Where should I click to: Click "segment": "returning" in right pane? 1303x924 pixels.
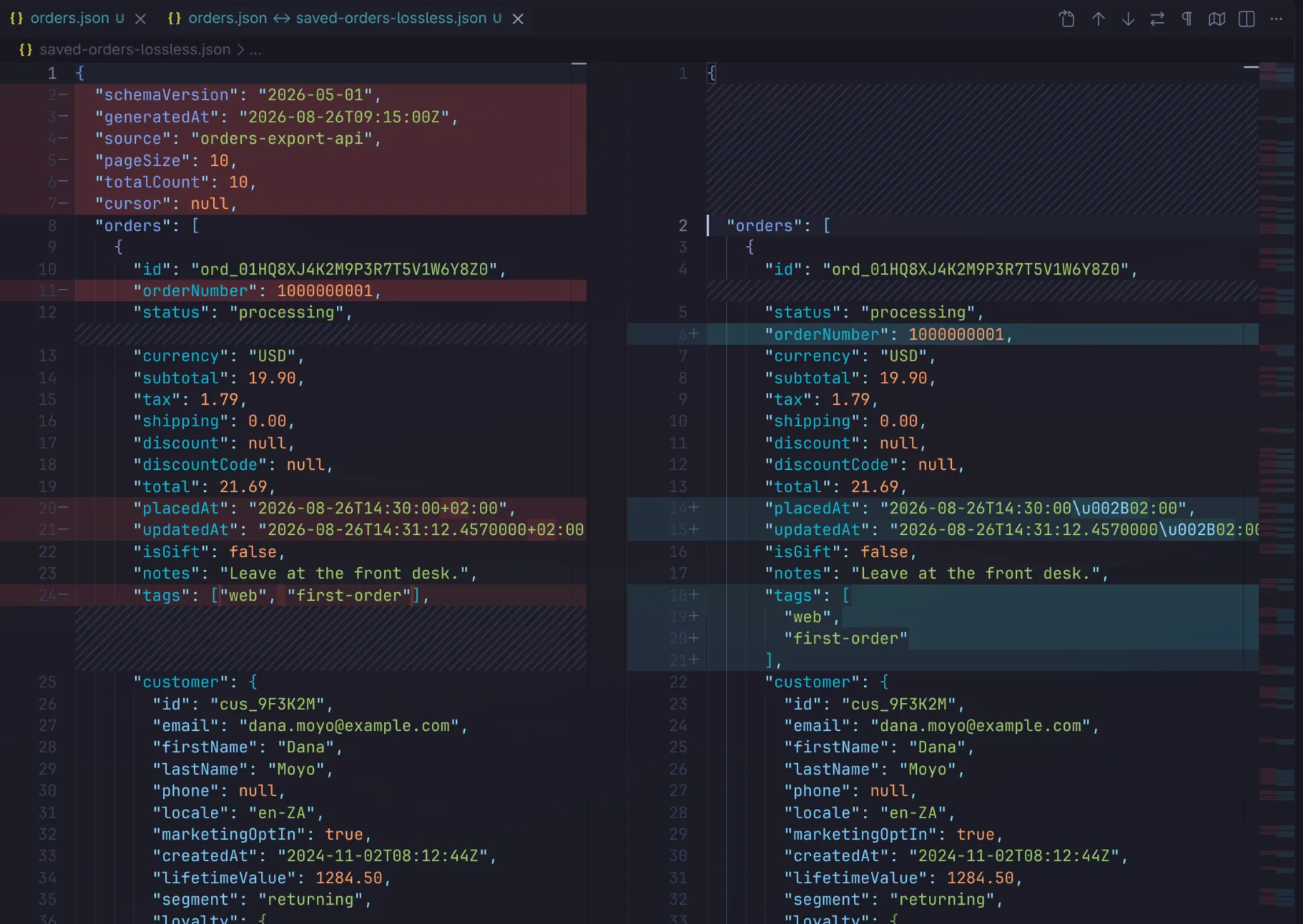pyautogui.click(x=894, y=899)
